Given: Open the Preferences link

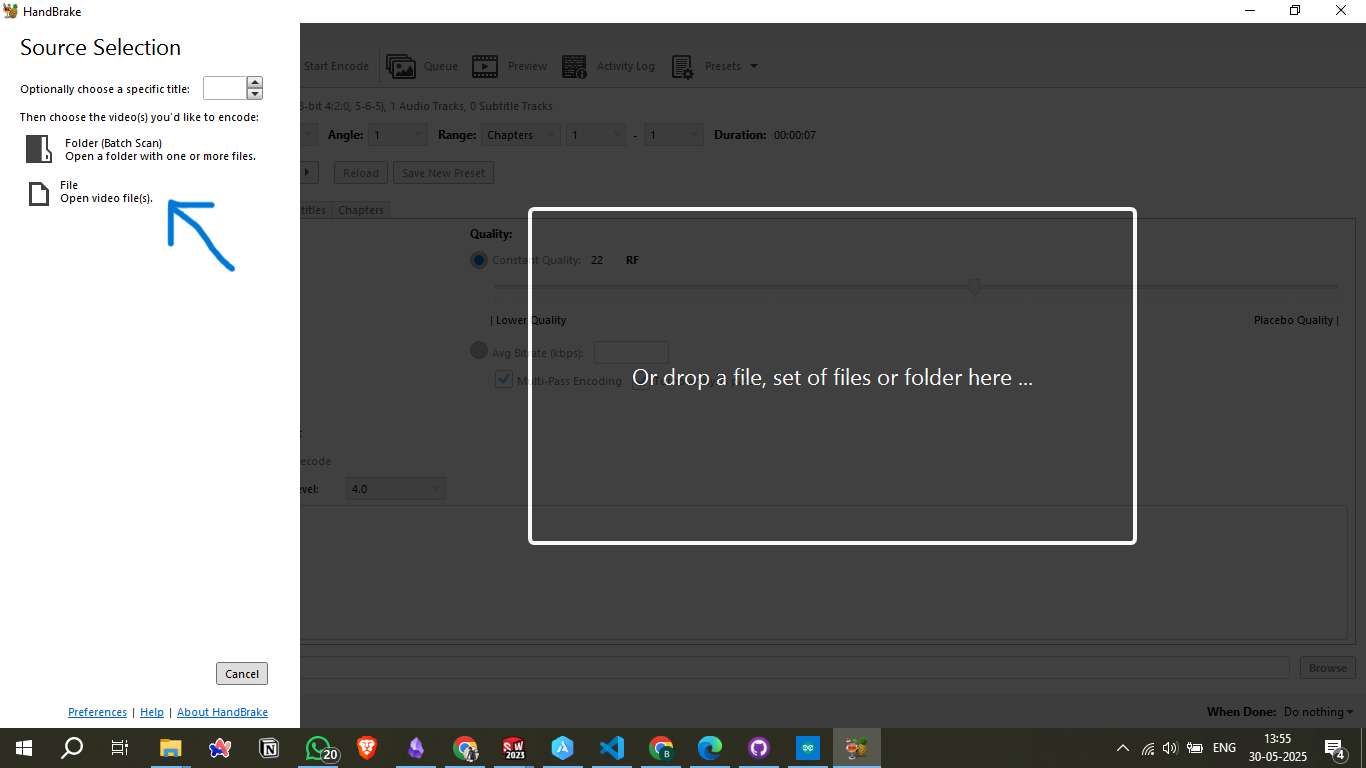Looking at the screenshot, I should 97,712.
